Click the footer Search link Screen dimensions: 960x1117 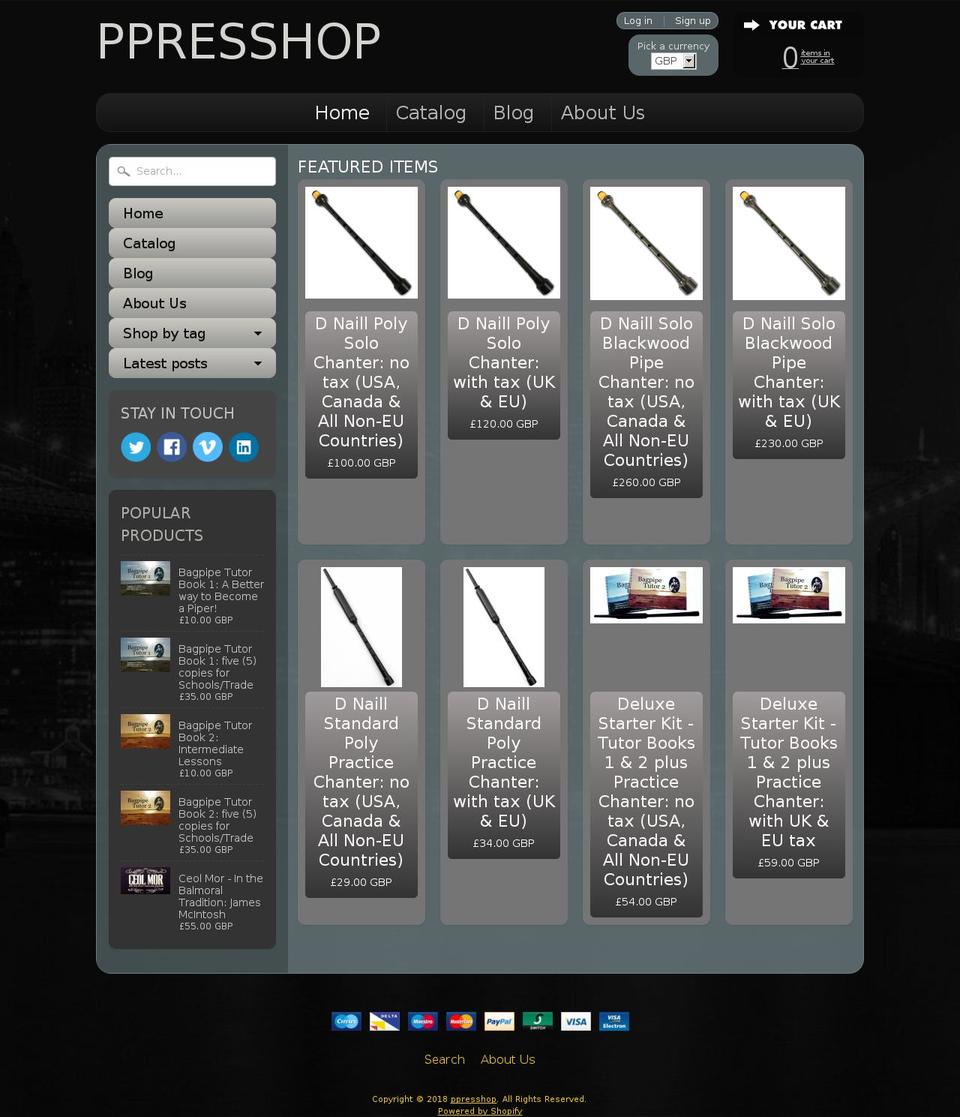pyautogui.click(x=444, y=1059)
